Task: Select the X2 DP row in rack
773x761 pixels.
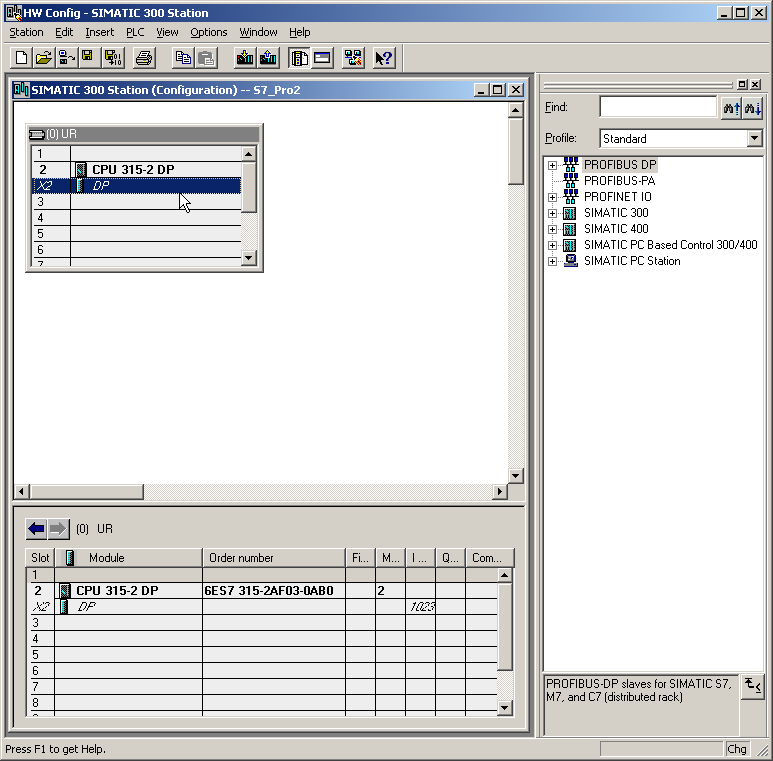Action: (137, 186)
